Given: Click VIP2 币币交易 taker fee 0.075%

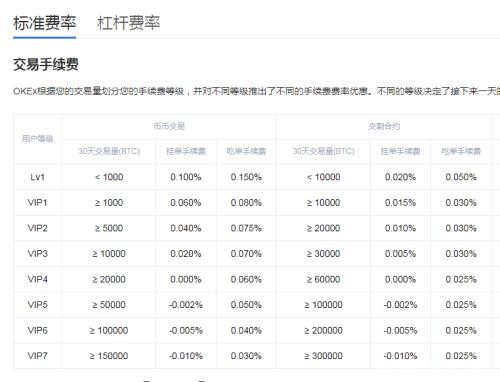Looking at the screenshot, I should pyautogui.click(x=246, y=228).
